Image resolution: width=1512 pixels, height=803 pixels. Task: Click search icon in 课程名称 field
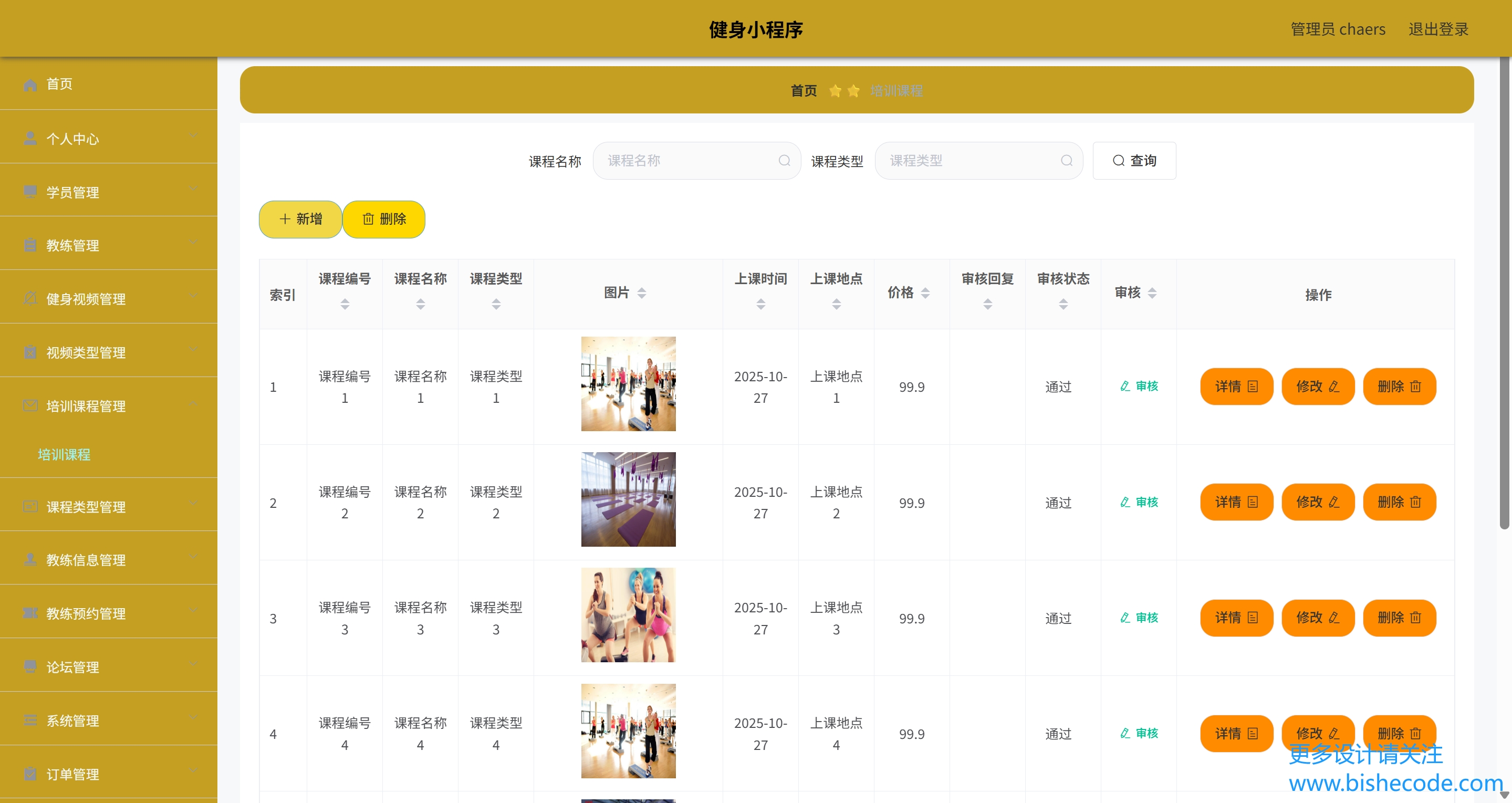coord(784,160)
